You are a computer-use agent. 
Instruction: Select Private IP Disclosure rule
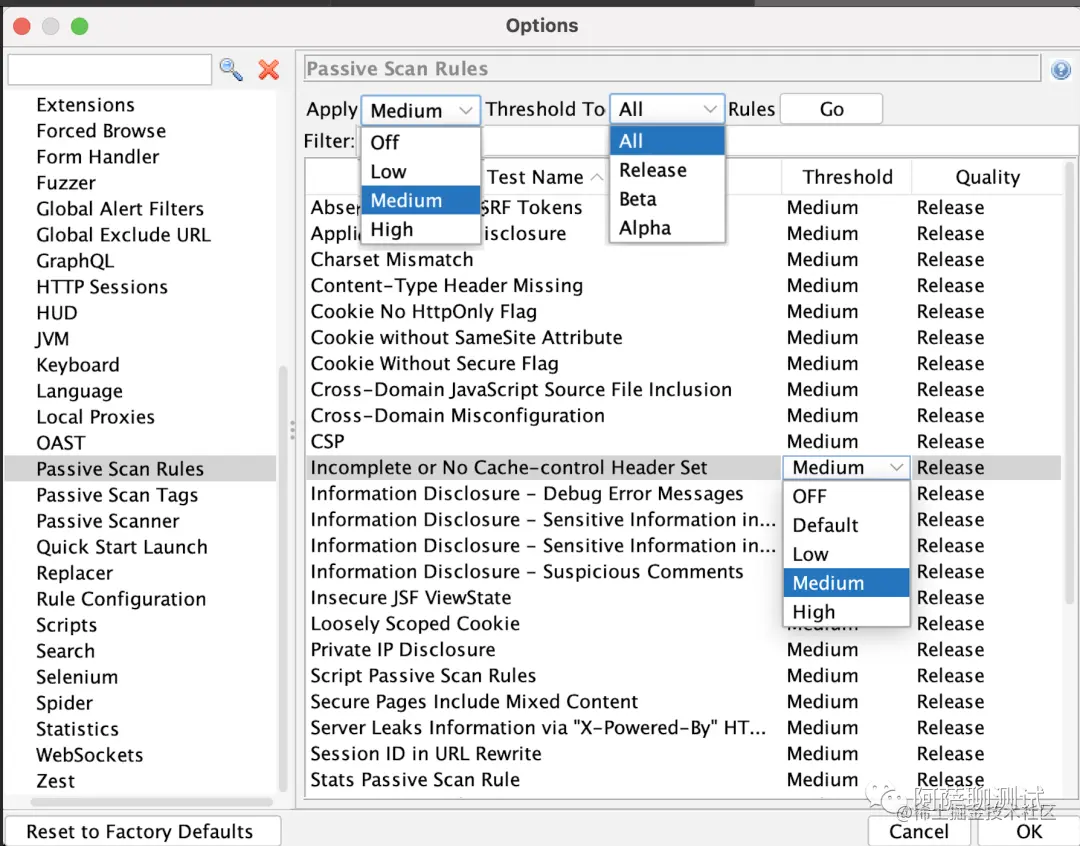tap(683, 650)
